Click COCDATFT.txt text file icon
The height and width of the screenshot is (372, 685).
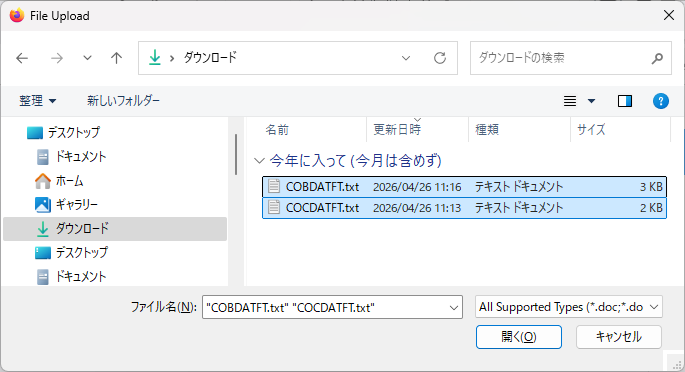(x=274, y=207)
